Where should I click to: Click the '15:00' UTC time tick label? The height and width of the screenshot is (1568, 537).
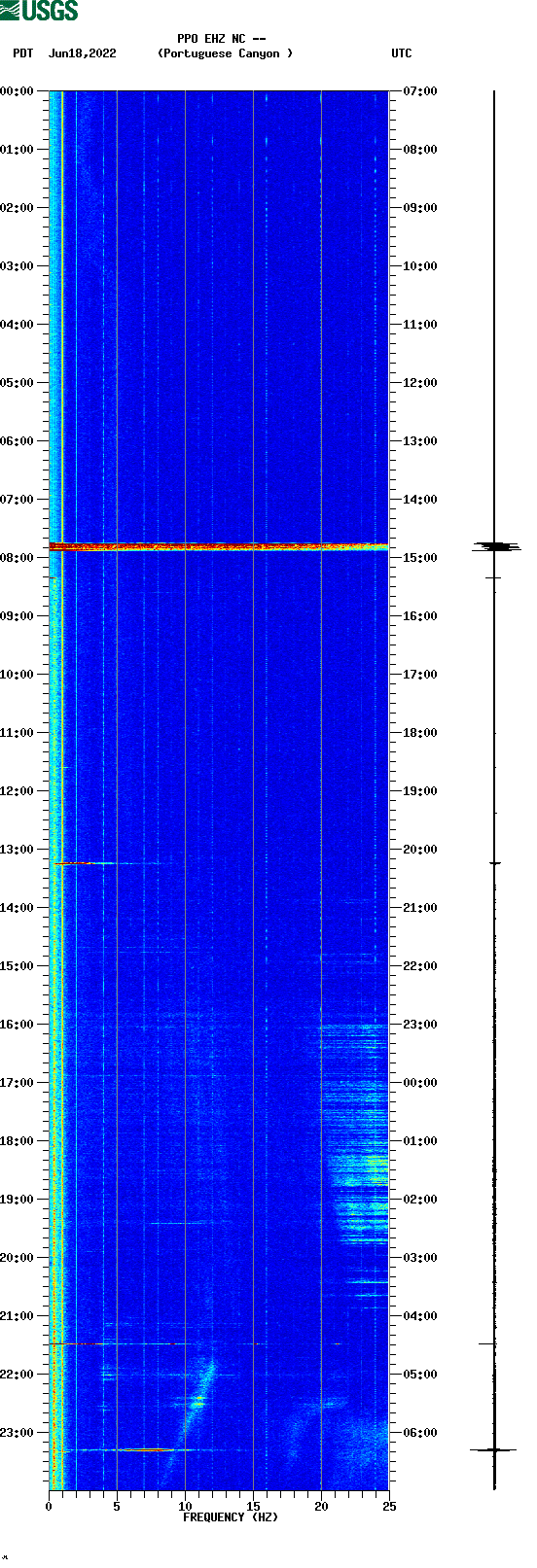420,558
